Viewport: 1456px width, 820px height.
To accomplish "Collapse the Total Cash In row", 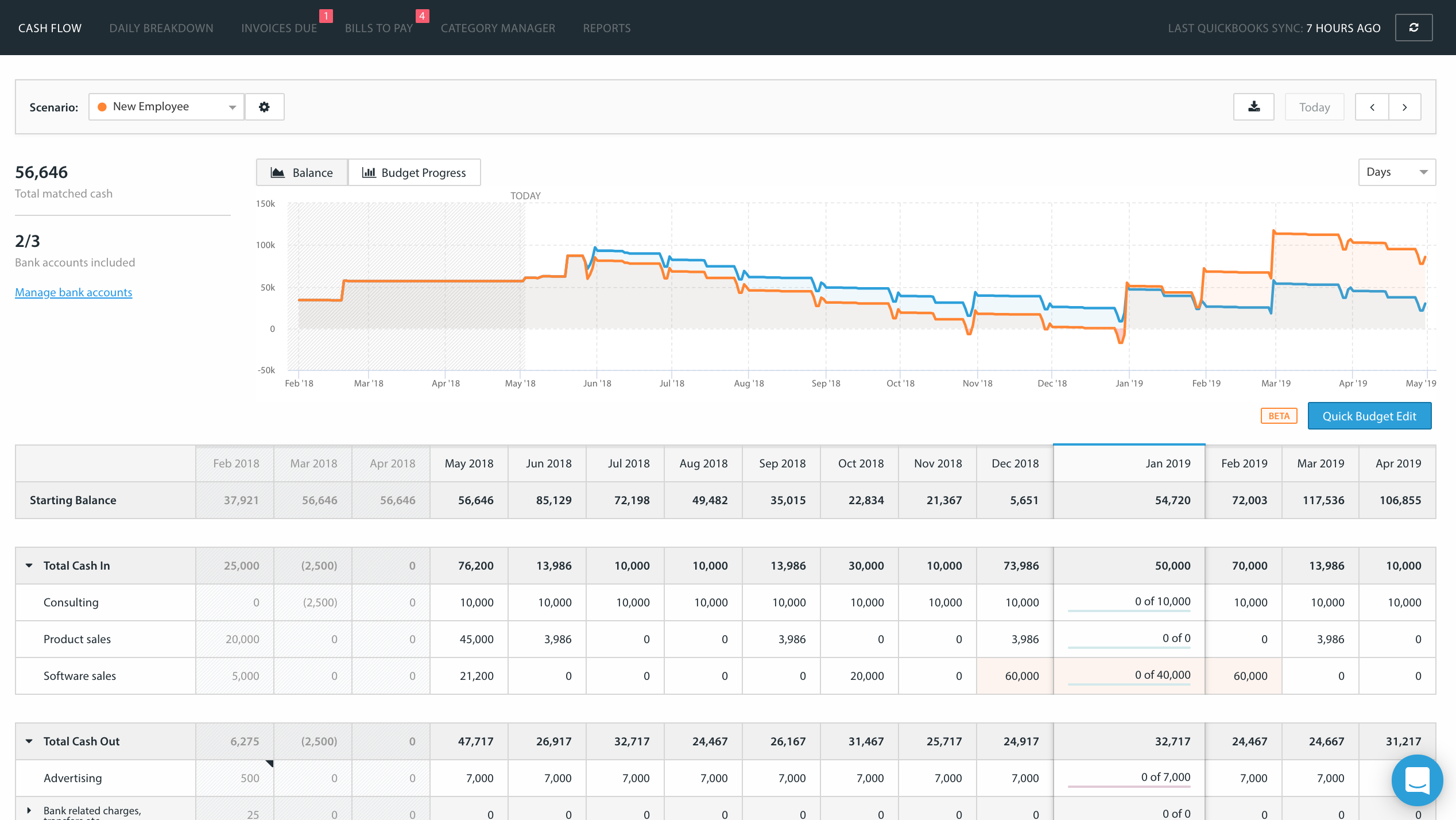I will tap(29, 566).
